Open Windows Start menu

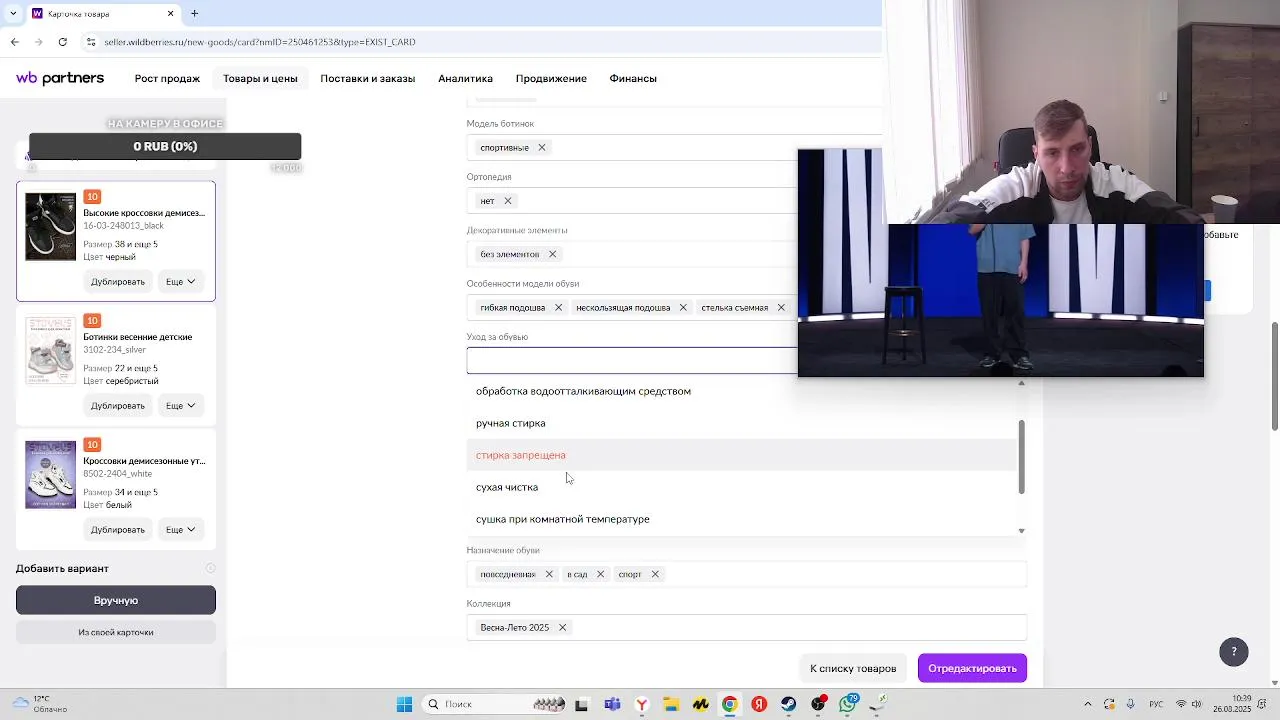point(404,704)
